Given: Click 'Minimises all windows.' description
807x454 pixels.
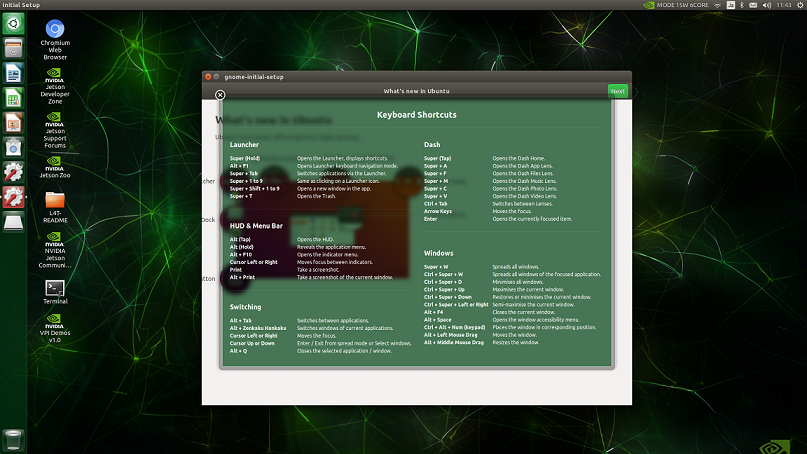Looking at the screenshot, I should (x=518, y=282).
